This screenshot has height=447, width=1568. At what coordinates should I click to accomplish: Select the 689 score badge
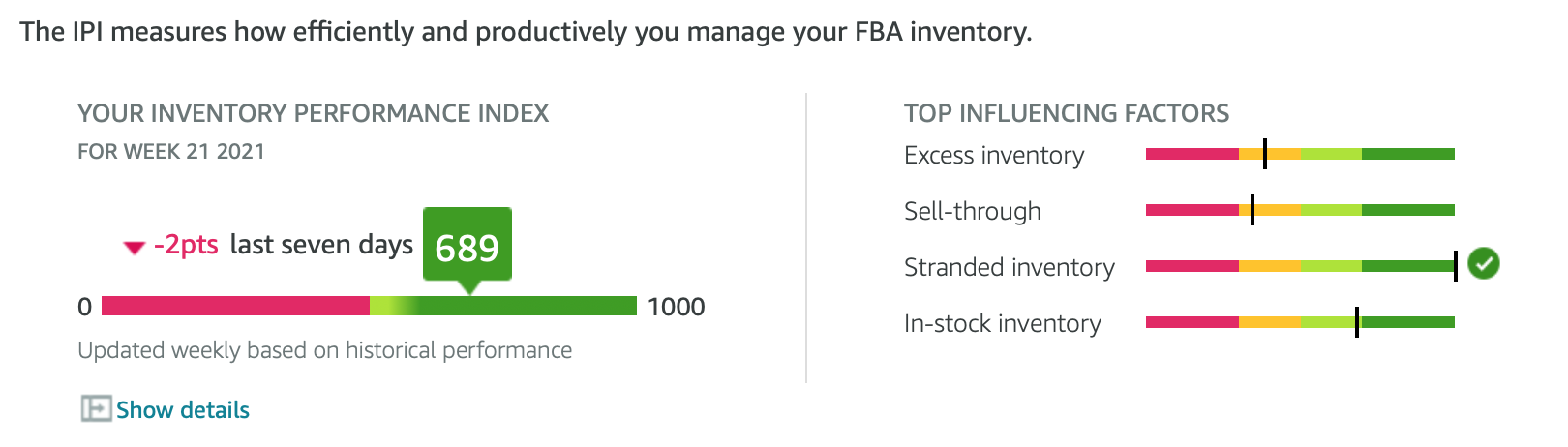pyautogui.click(x=467, y=248)
